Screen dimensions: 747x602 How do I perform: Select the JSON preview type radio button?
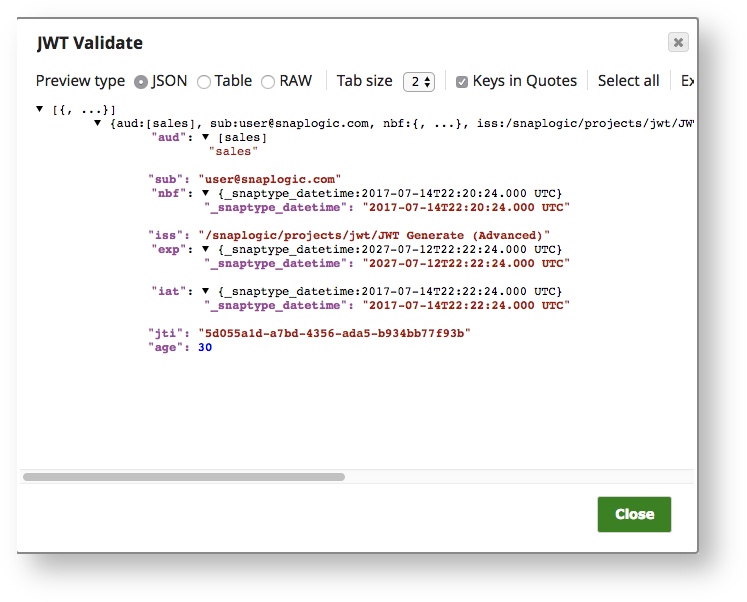141,82
